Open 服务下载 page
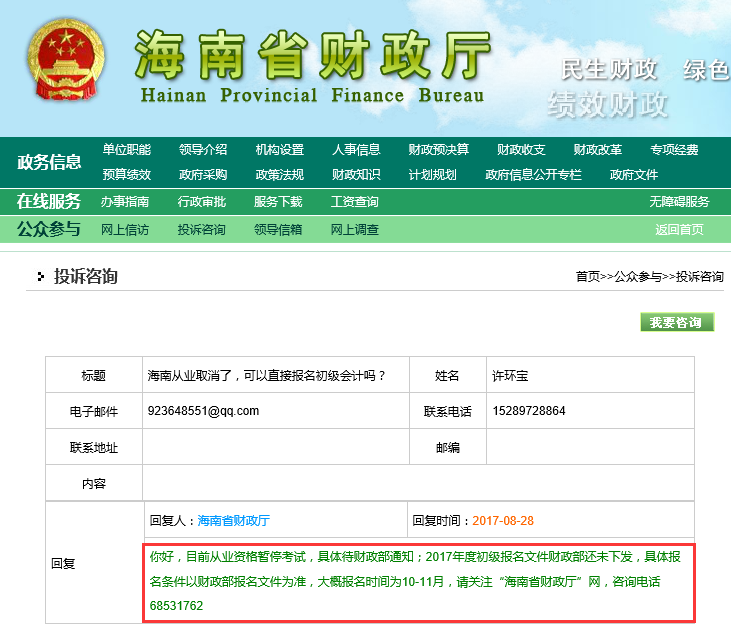 pyautogui.click(x=278, y=202)
